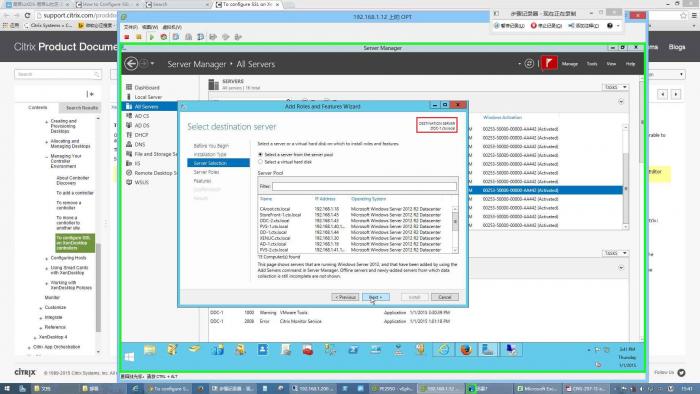700x394 pixels.
Task: Select XENUC.ctx.local in server pool
Action: coord(355,238)
